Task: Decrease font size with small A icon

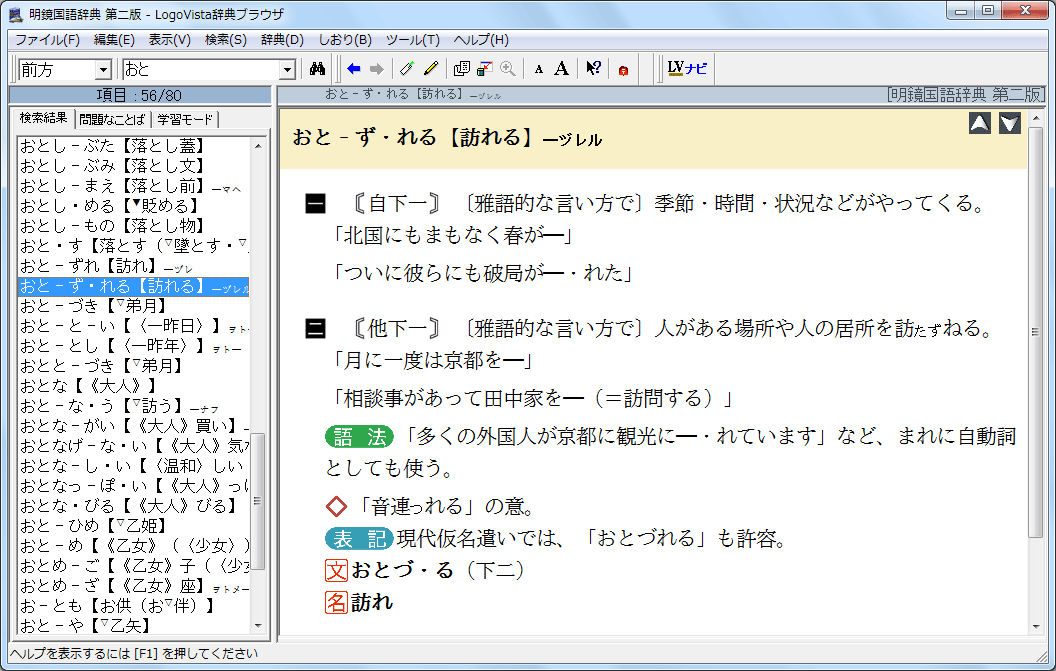Action: (539, 69)
